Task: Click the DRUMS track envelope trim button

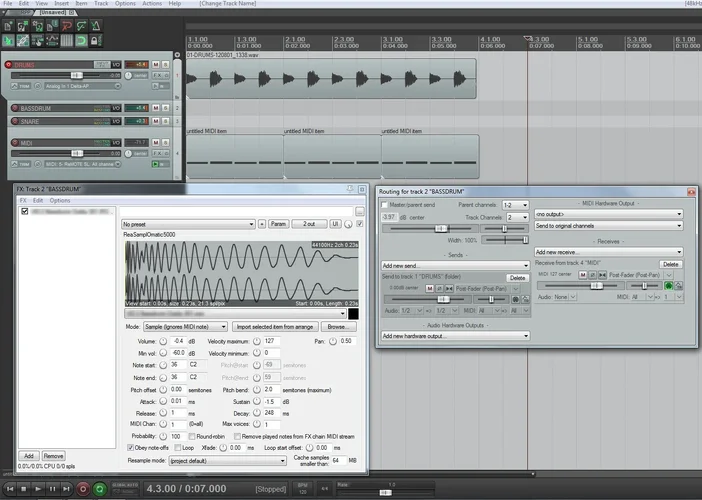Action: click(21, 86)
